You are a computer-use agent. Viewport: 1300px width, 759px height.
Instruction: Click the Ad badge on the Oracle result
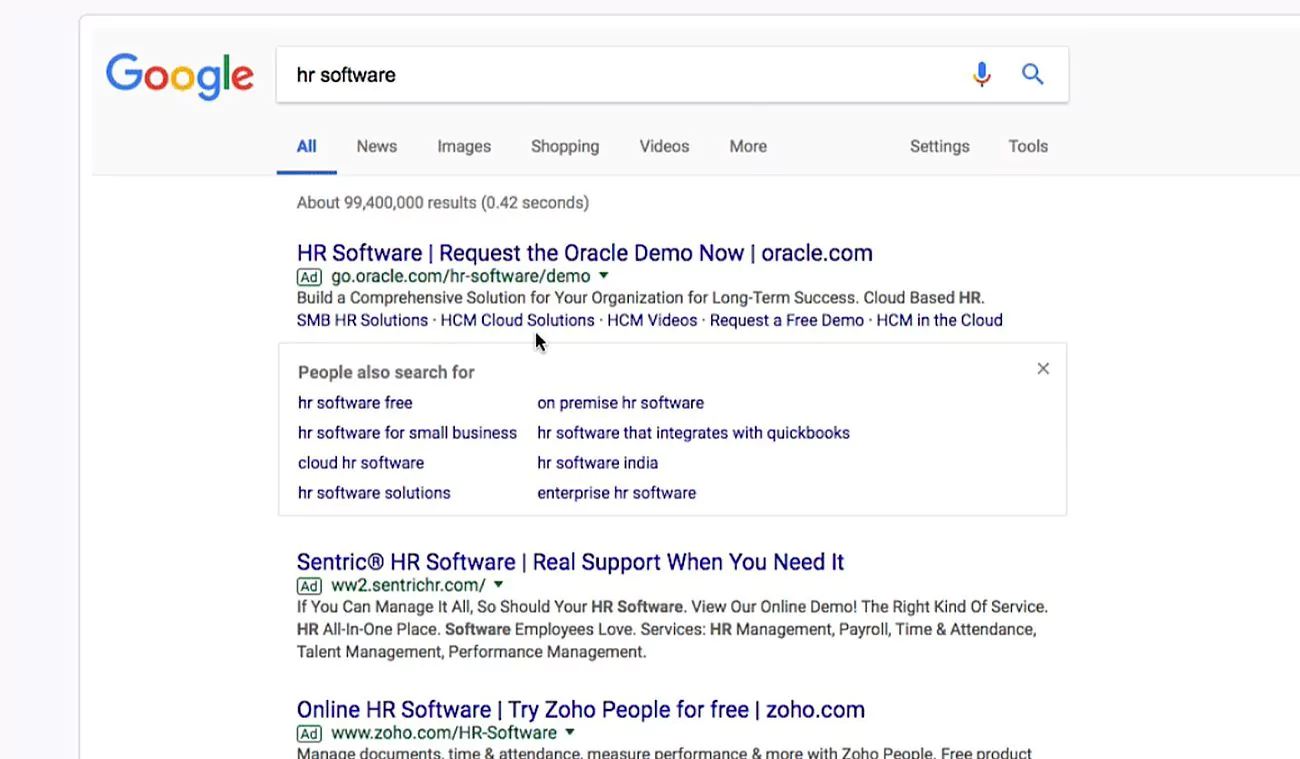(x=309, y=277)
